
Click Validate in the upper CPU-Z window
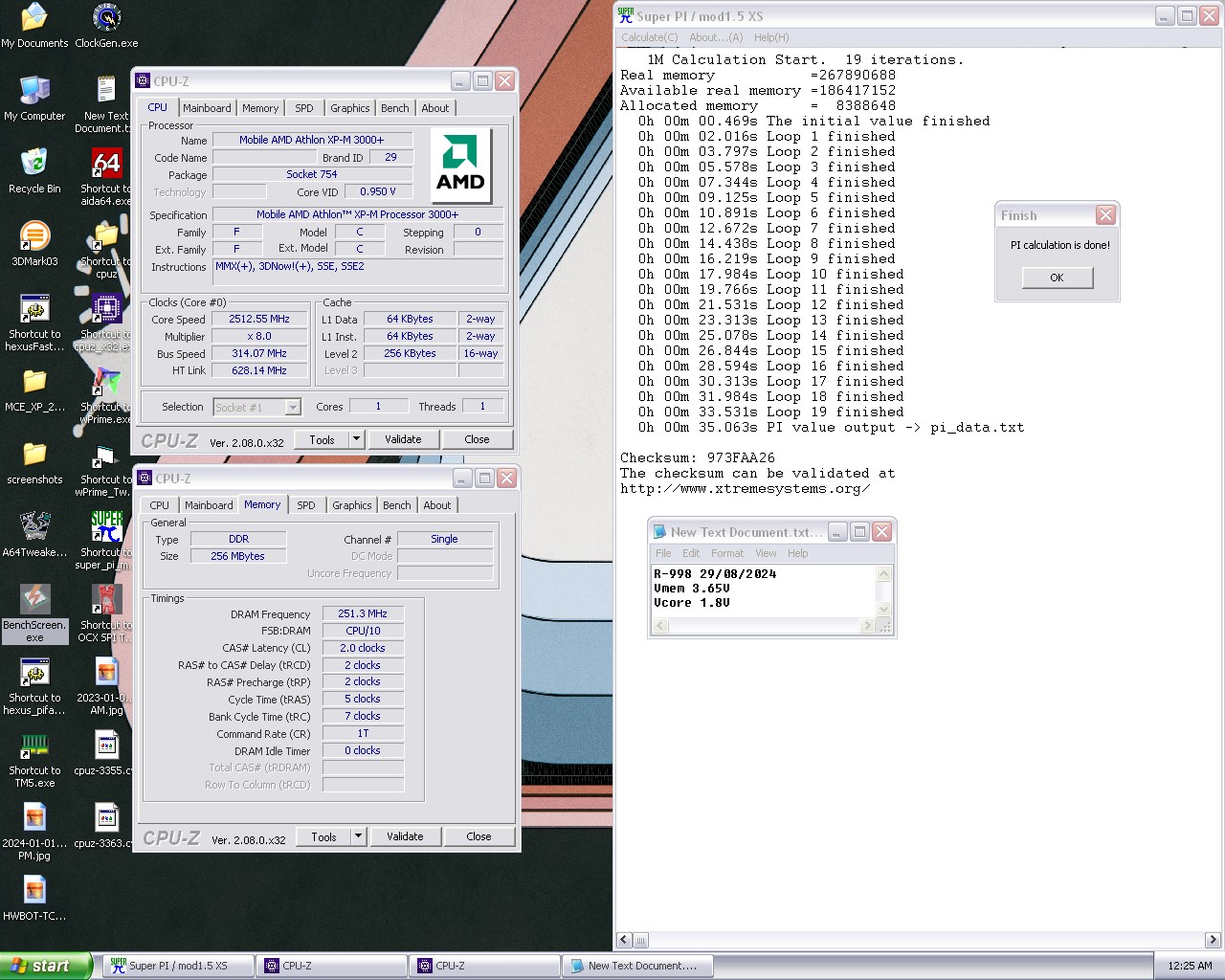click(x=403, y=439)
